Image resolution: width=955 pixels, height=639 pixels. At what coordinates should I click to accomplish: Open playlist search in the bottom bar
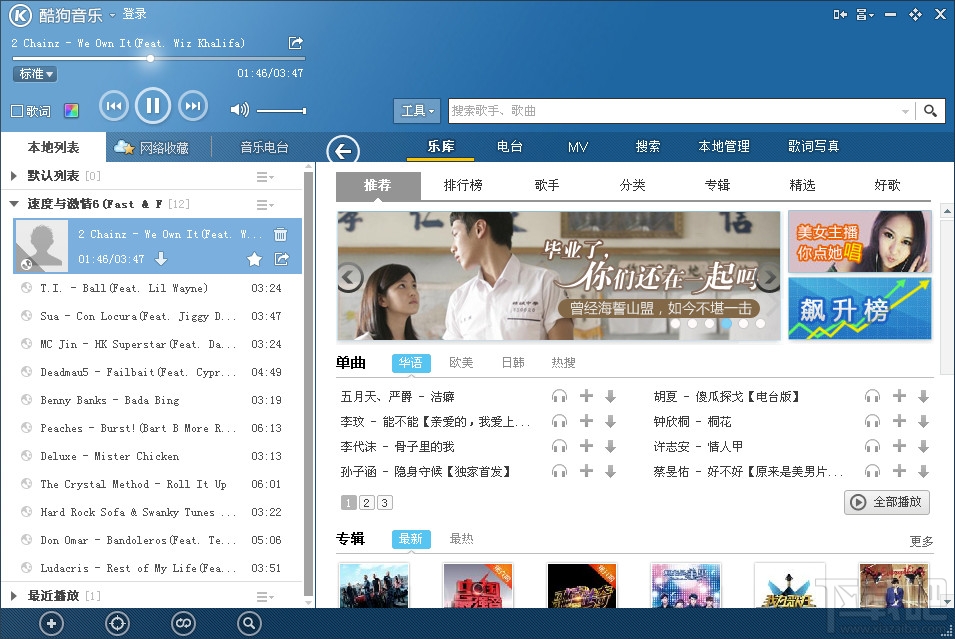click(x=249, y=623)
